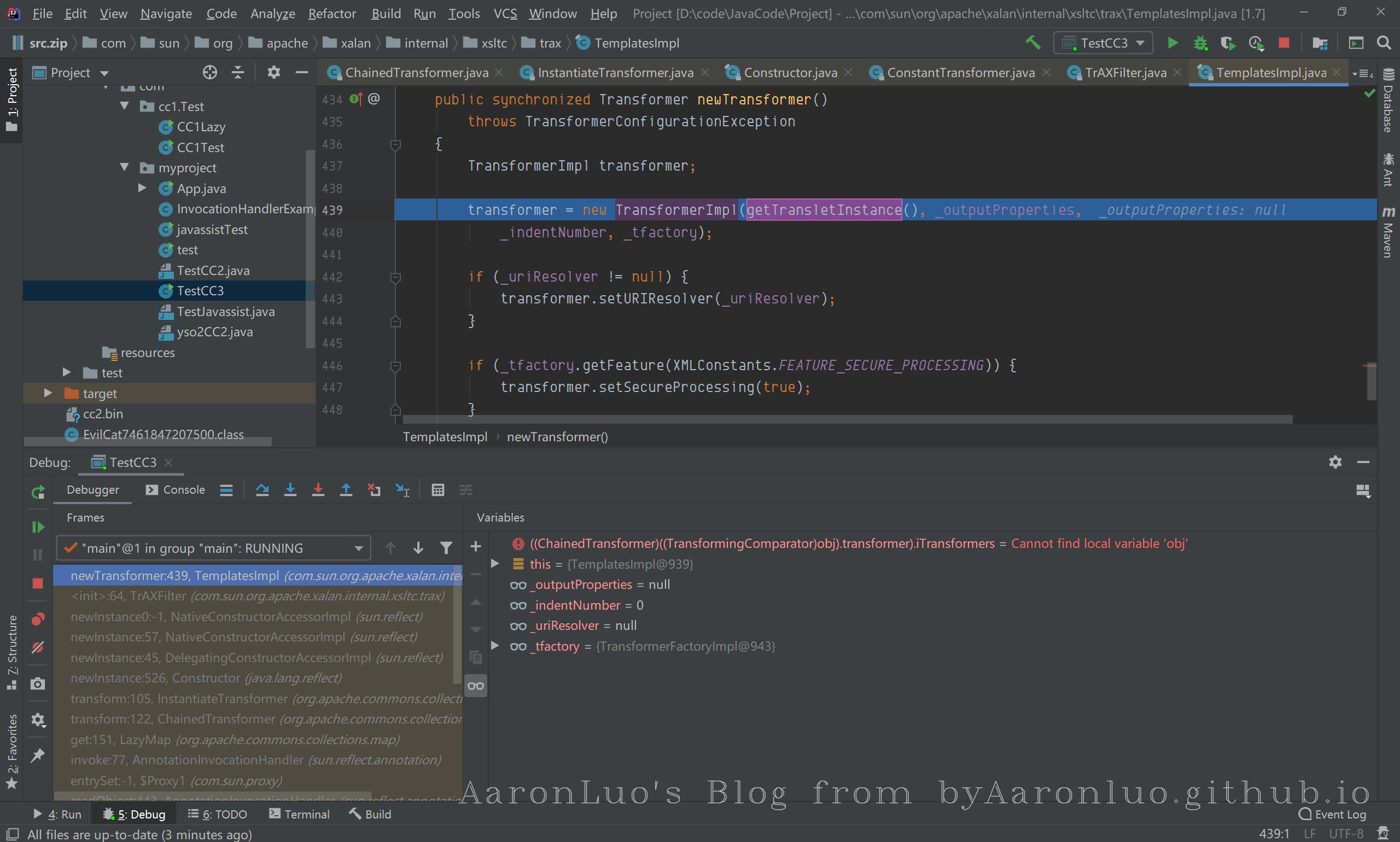
Task: Click Step Out debugger icon
Action: coord(346,490)
